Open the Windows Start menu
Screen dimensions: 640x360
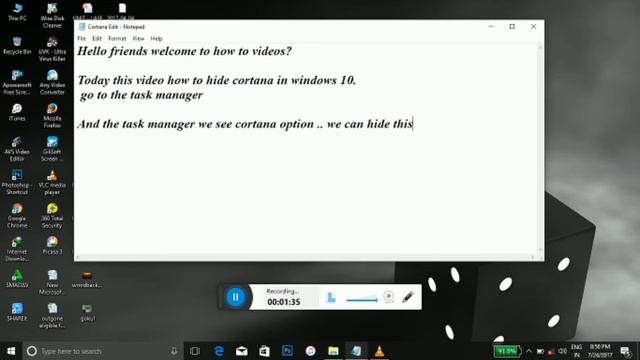tap(11, 351)
